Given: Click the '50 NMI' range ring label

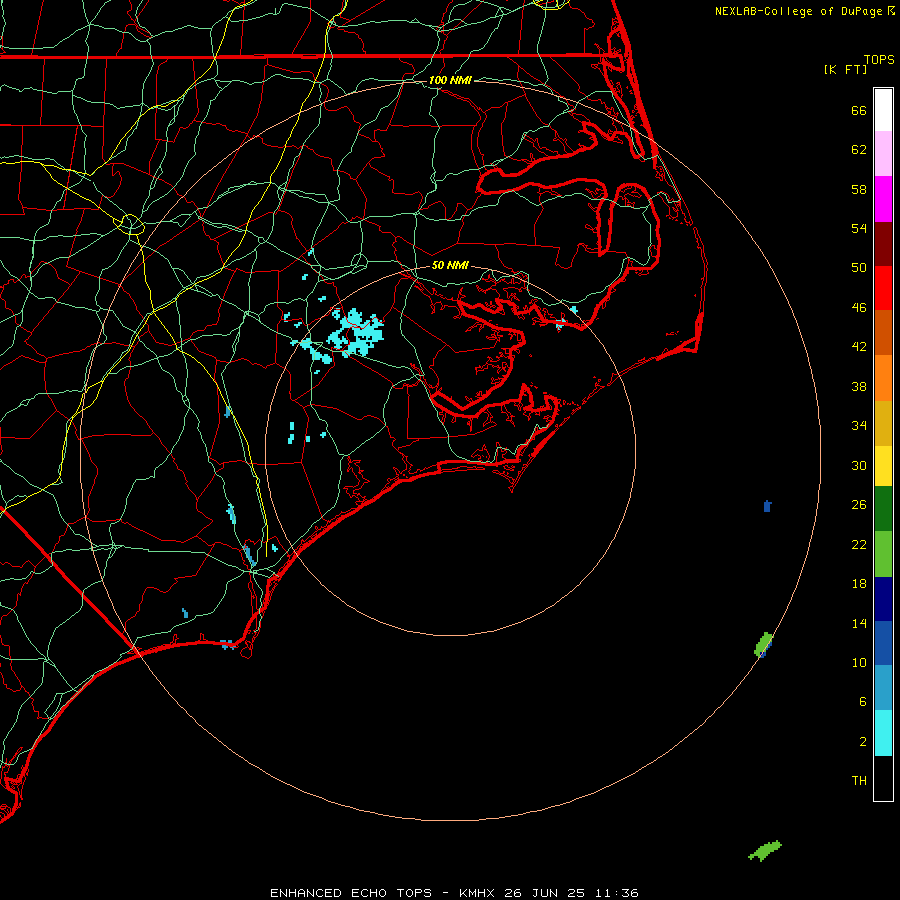Looking at the screenshot, I should (450, 265).
